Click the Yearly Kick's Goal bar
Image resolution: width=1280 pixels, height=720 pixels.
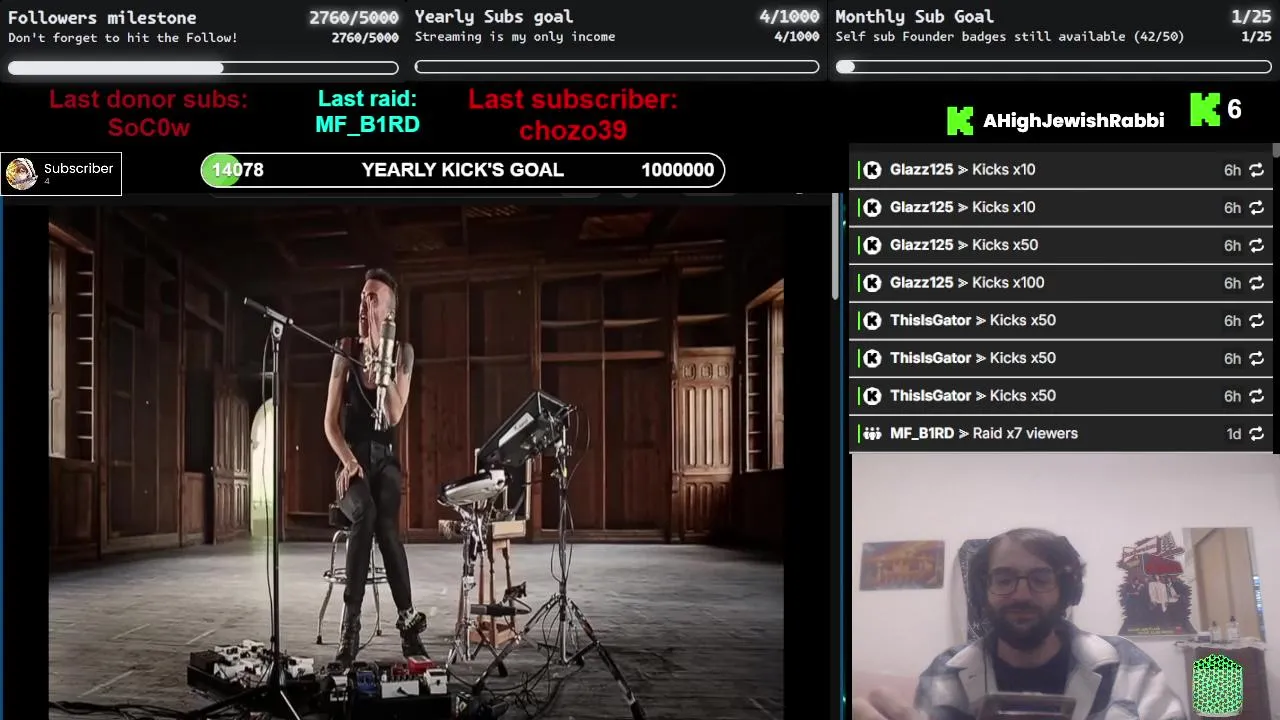462,170
